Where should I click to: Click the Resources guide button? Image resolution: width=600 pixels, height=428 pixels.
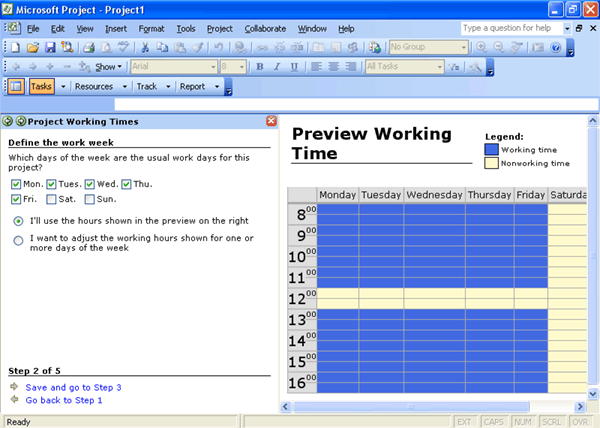[x=94, y=86]
